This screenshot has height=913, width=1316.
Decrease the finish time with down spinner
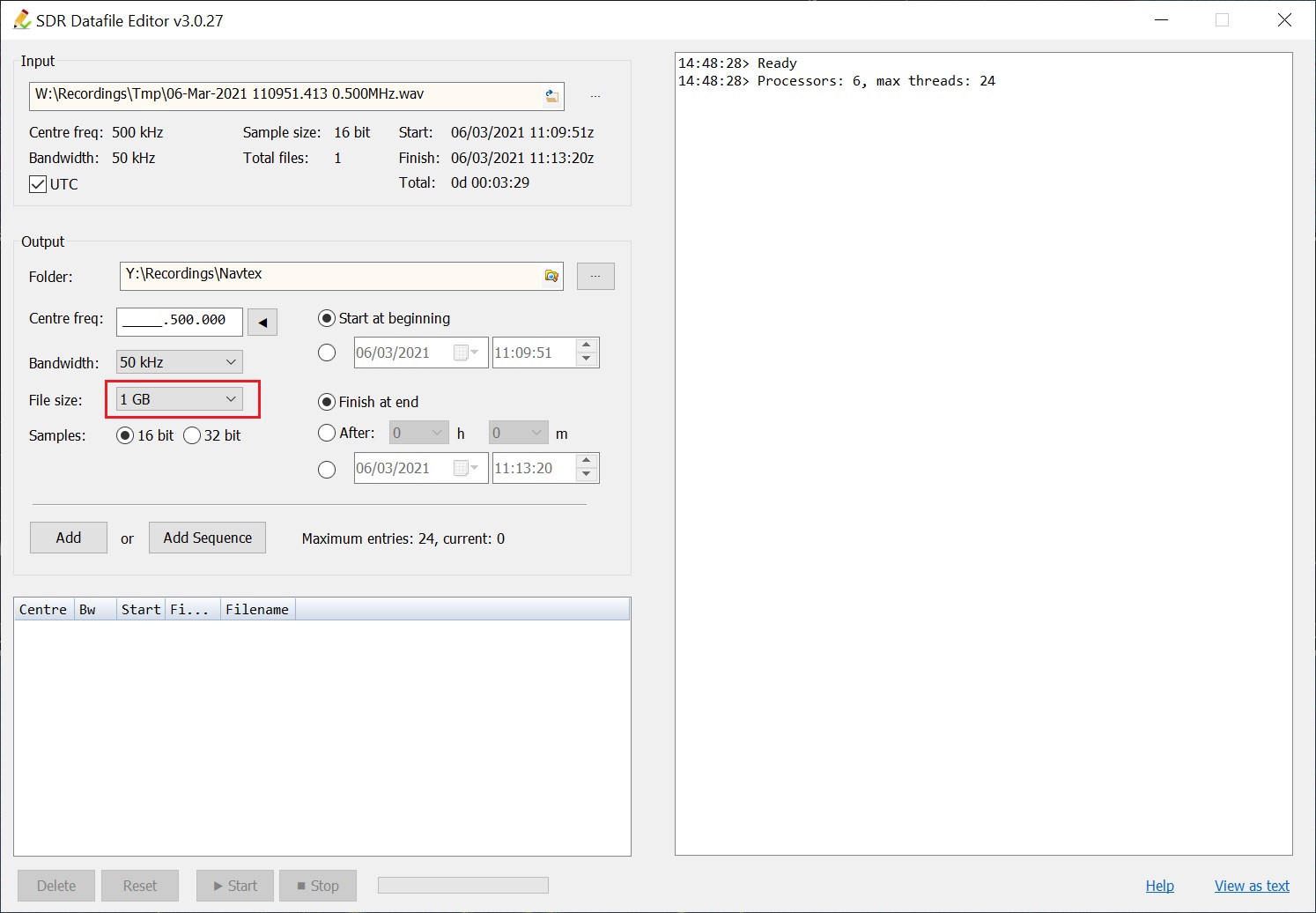(x=587, y=475)
